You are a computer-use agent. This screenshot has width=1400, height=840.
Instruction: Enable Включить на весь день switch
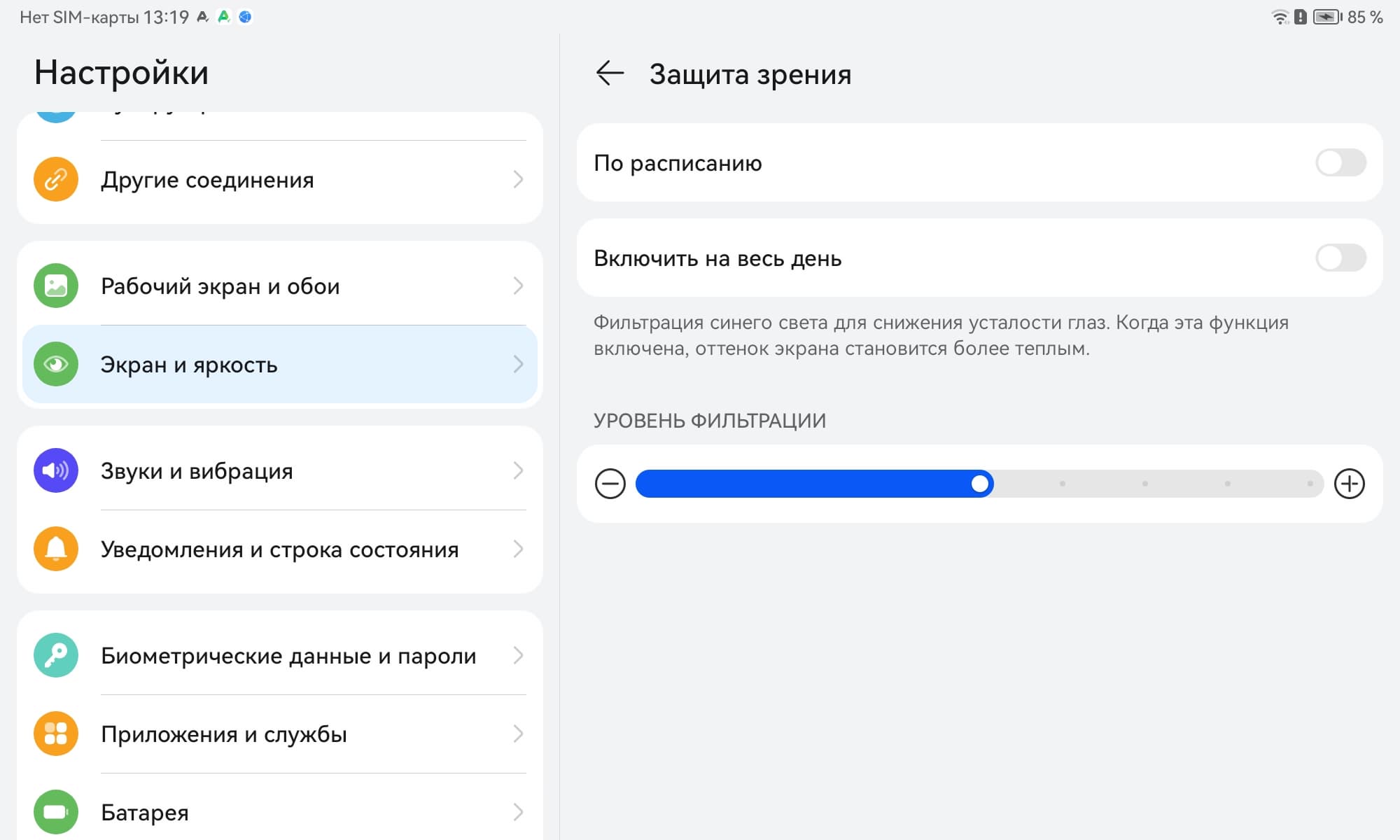click(x=1340, y=258)
